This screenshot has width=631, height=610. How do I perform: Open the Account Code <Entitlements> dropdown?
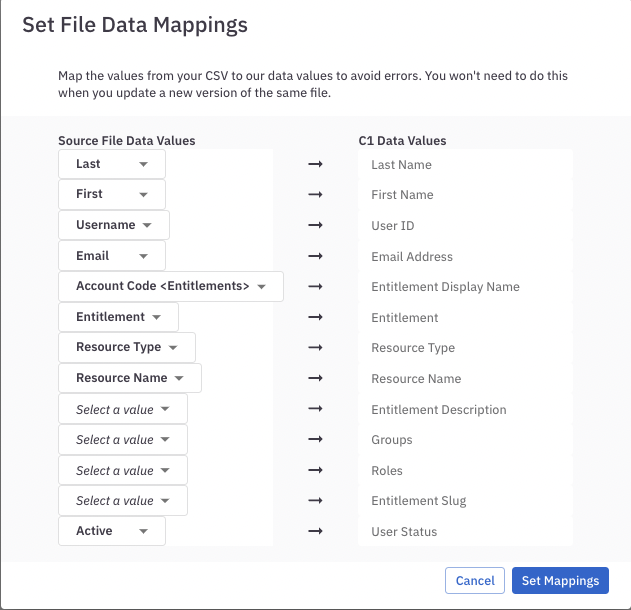(171, 286)
